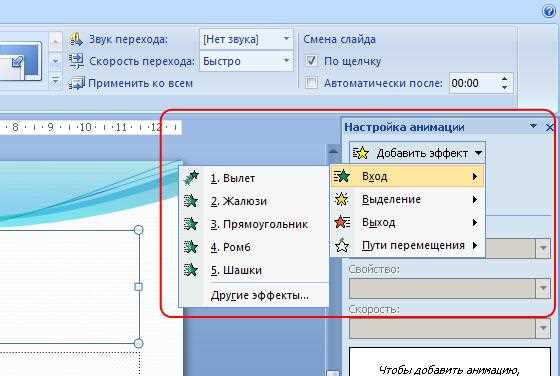The image size is (560, 376).
Task: Decrease the Автоматически после time
Action: coord(504,87)
